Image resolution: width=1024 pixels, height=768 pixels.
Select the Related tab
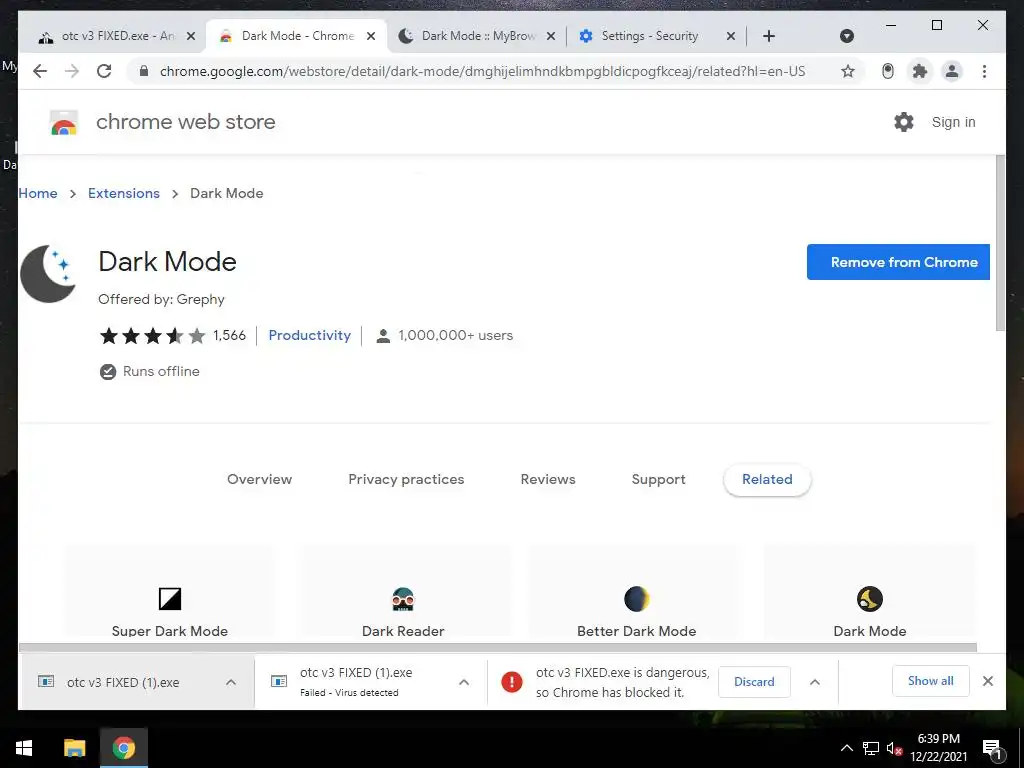767,479
